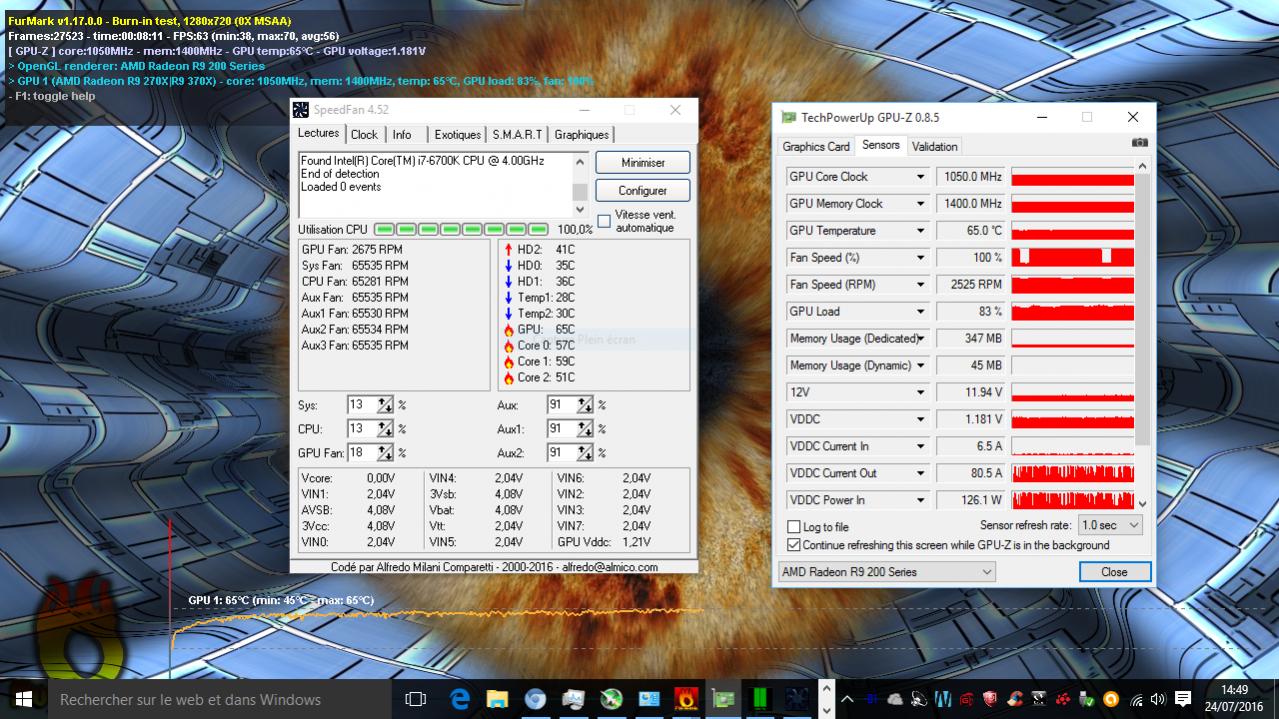
Task: Click the GPU-Z sensors list scrollbar
Action: (1143, 337)
